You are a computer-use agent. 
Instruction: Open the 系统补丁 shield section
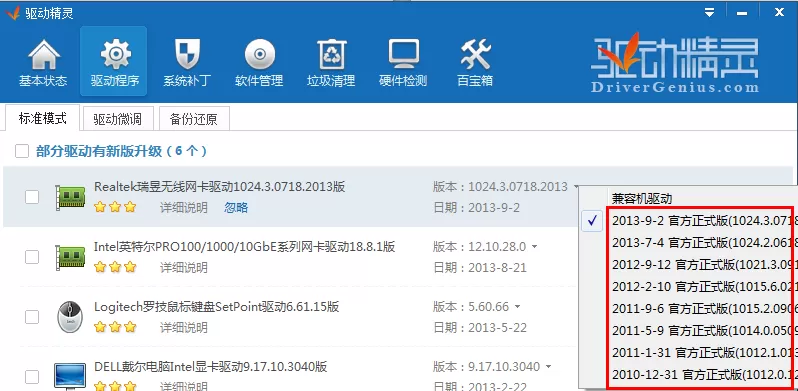coord(187,62)
